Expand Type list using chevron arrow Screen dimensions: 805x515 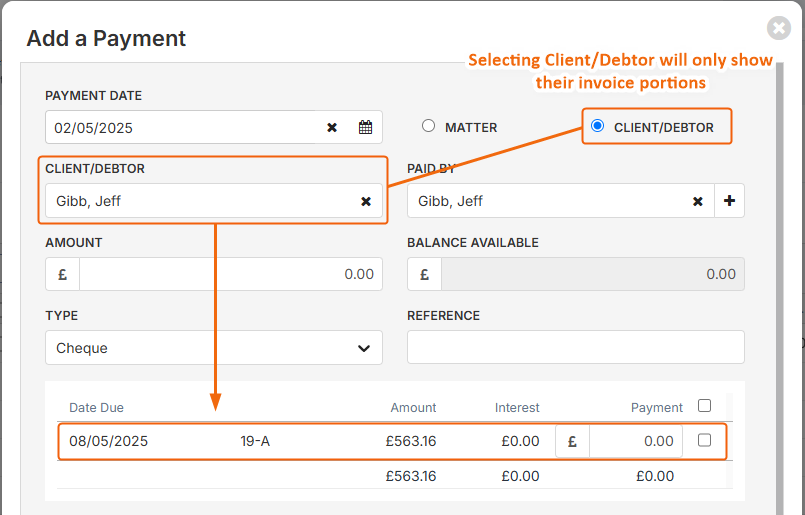point(364,348)
